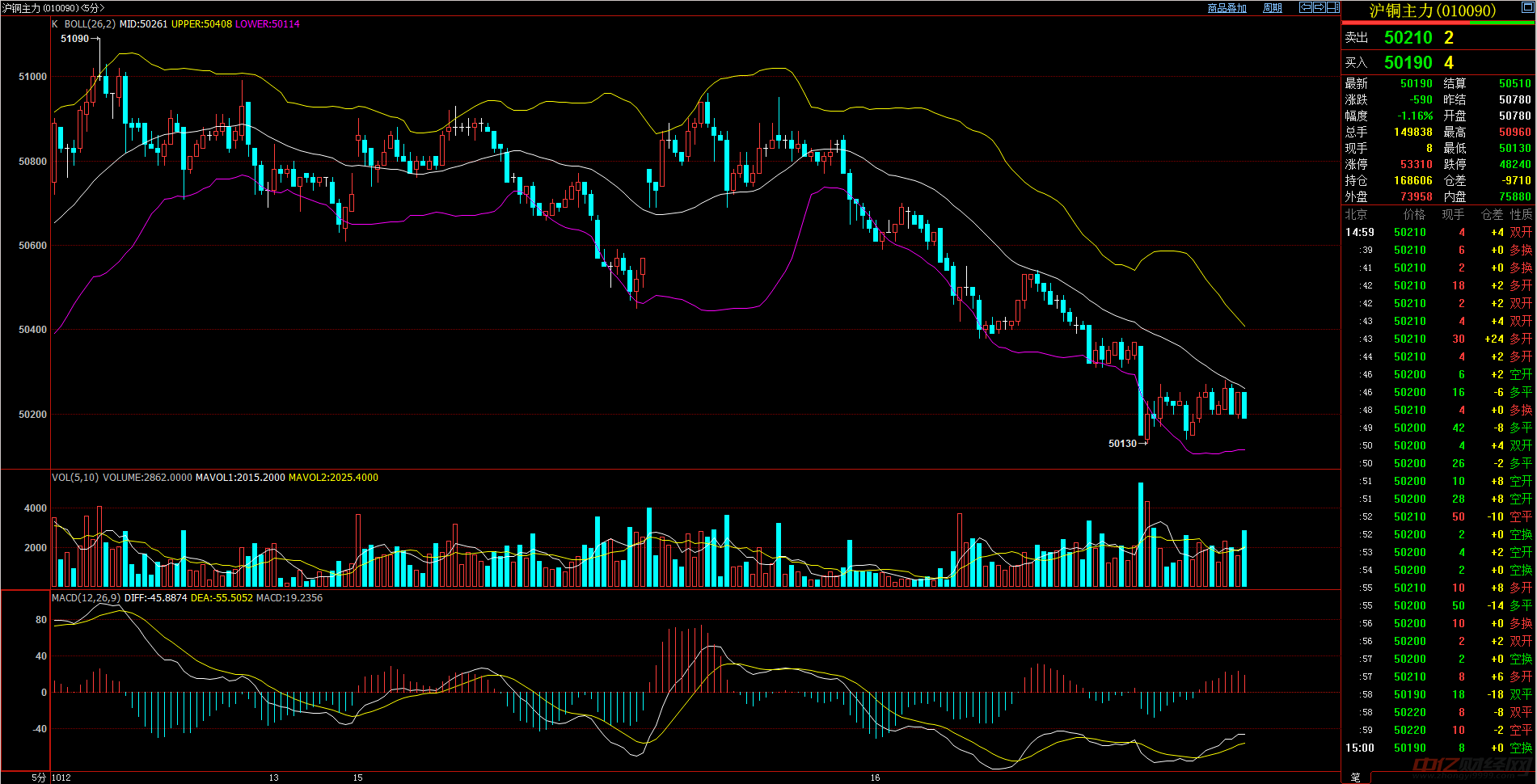
Task: Select the 14:59 tick row
Action: pyautogui.click(x=1438, y=232)
